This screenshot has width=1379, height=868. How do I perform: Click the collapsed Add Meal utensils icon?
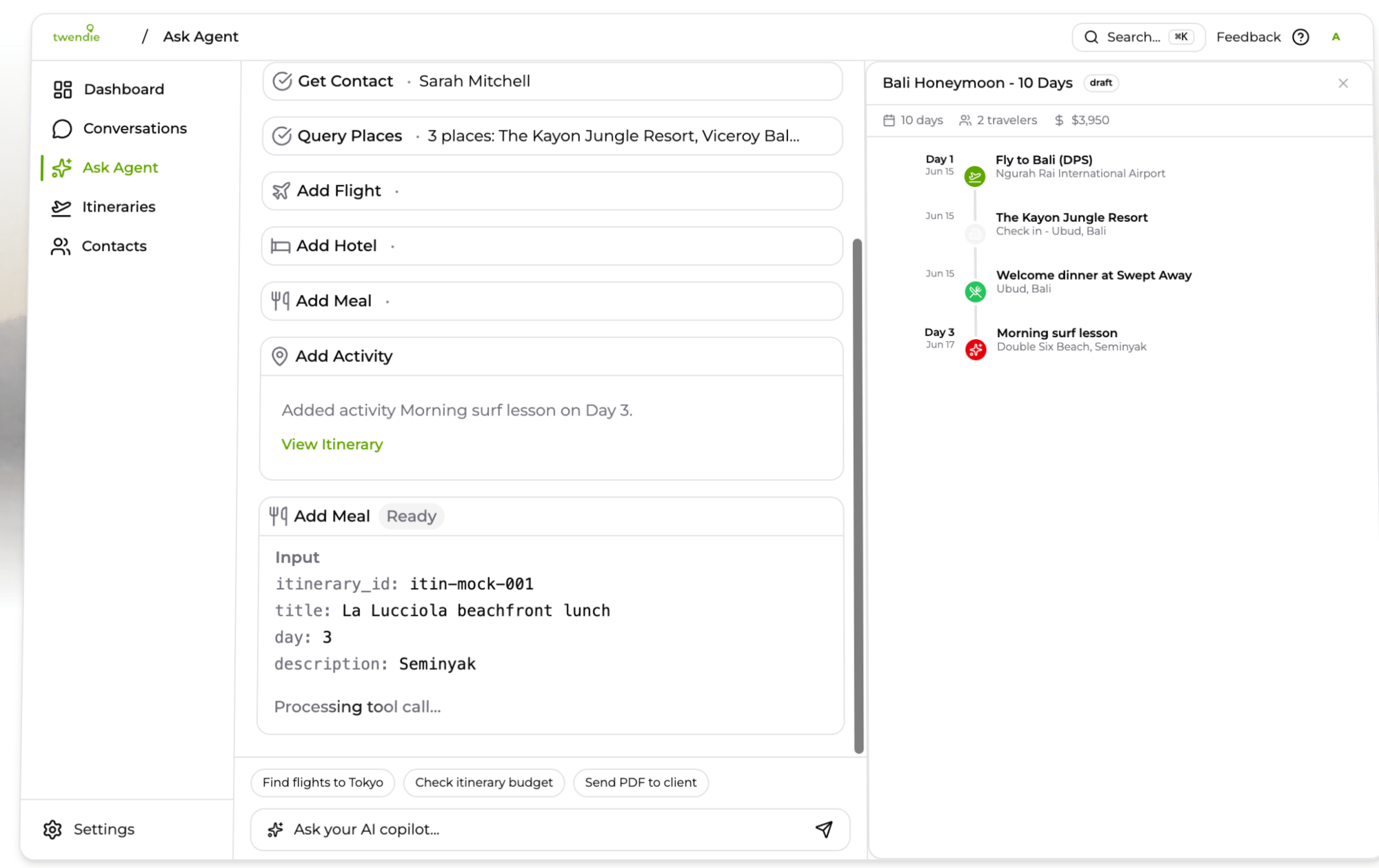pyautogui.click(x=280, y=301)
